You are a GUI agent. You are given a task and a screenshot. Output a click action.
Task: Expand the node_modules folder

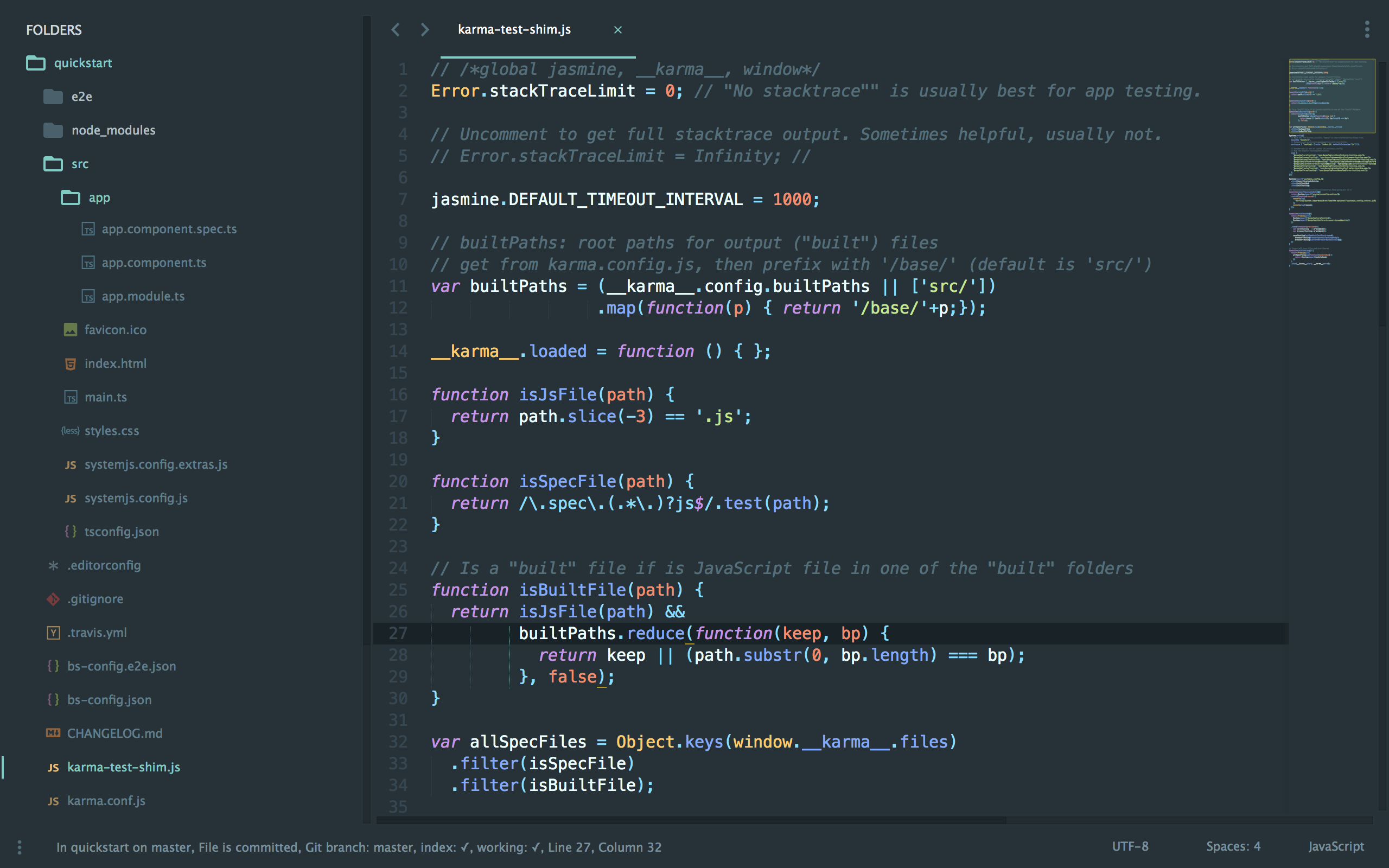(53, 130)
